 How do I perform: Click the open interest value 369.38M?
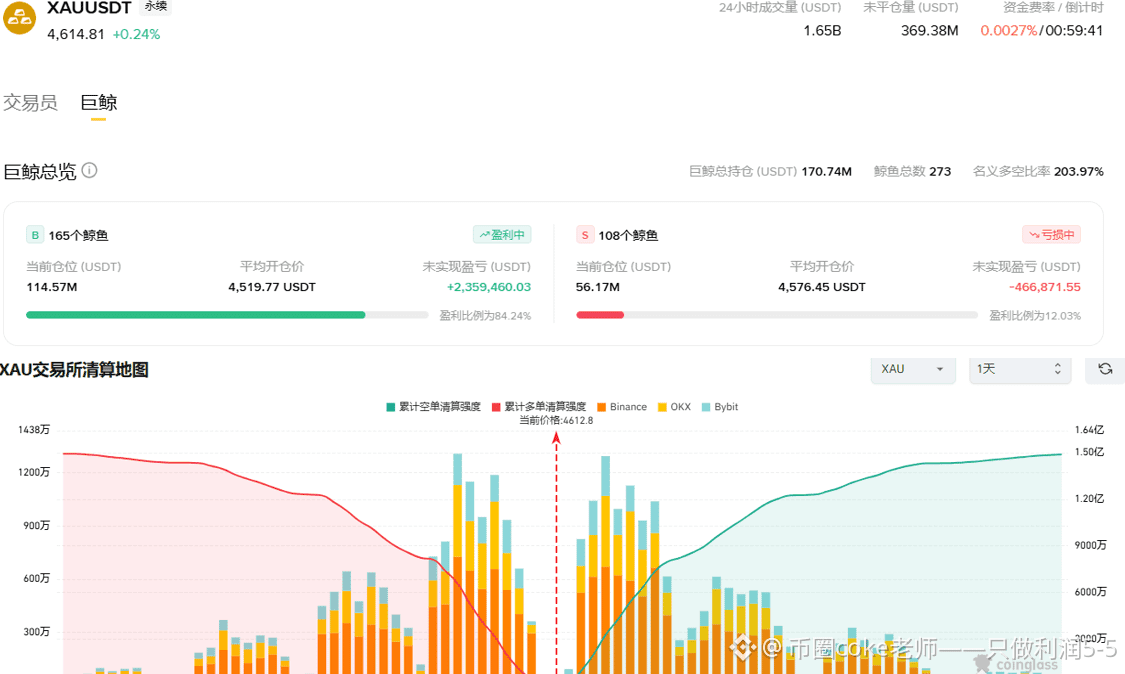(x=930, y=31)
